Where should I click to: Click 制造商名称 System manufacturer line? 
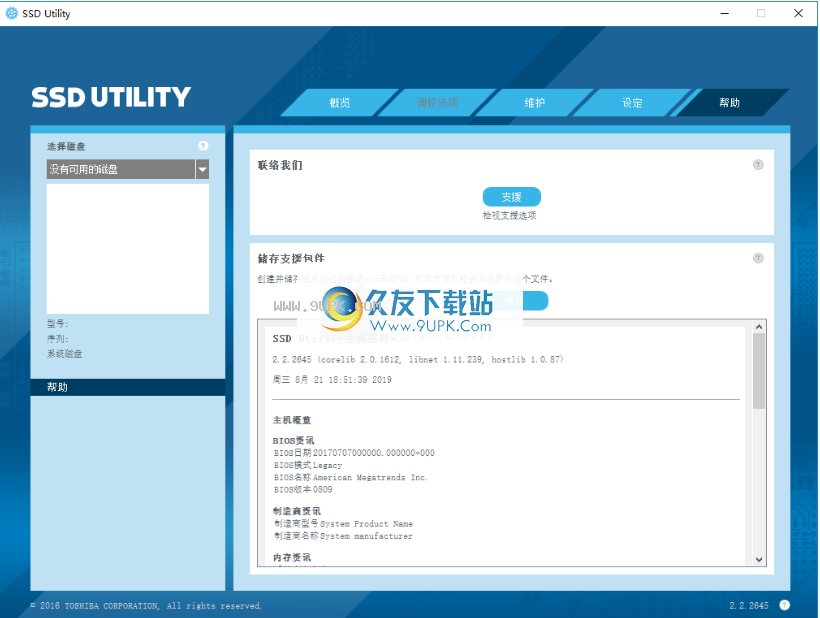click(x=344, y=536)
